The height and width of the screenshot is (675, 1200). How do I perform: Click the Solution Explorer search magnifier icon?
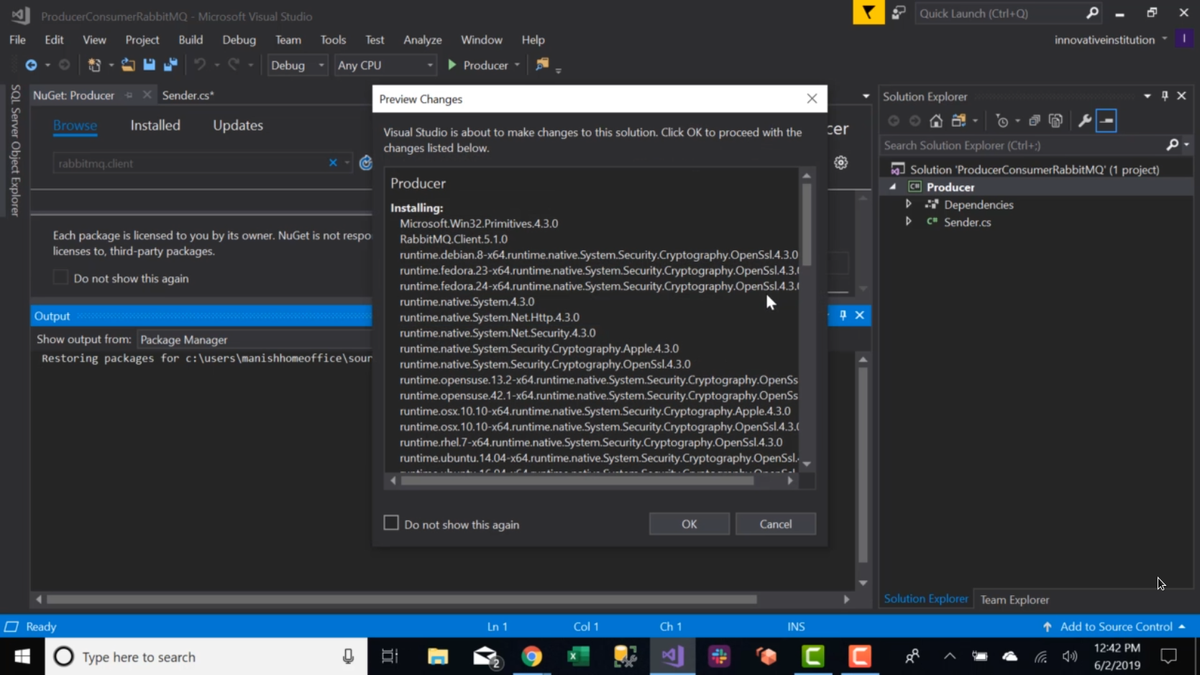[1173, 145]
